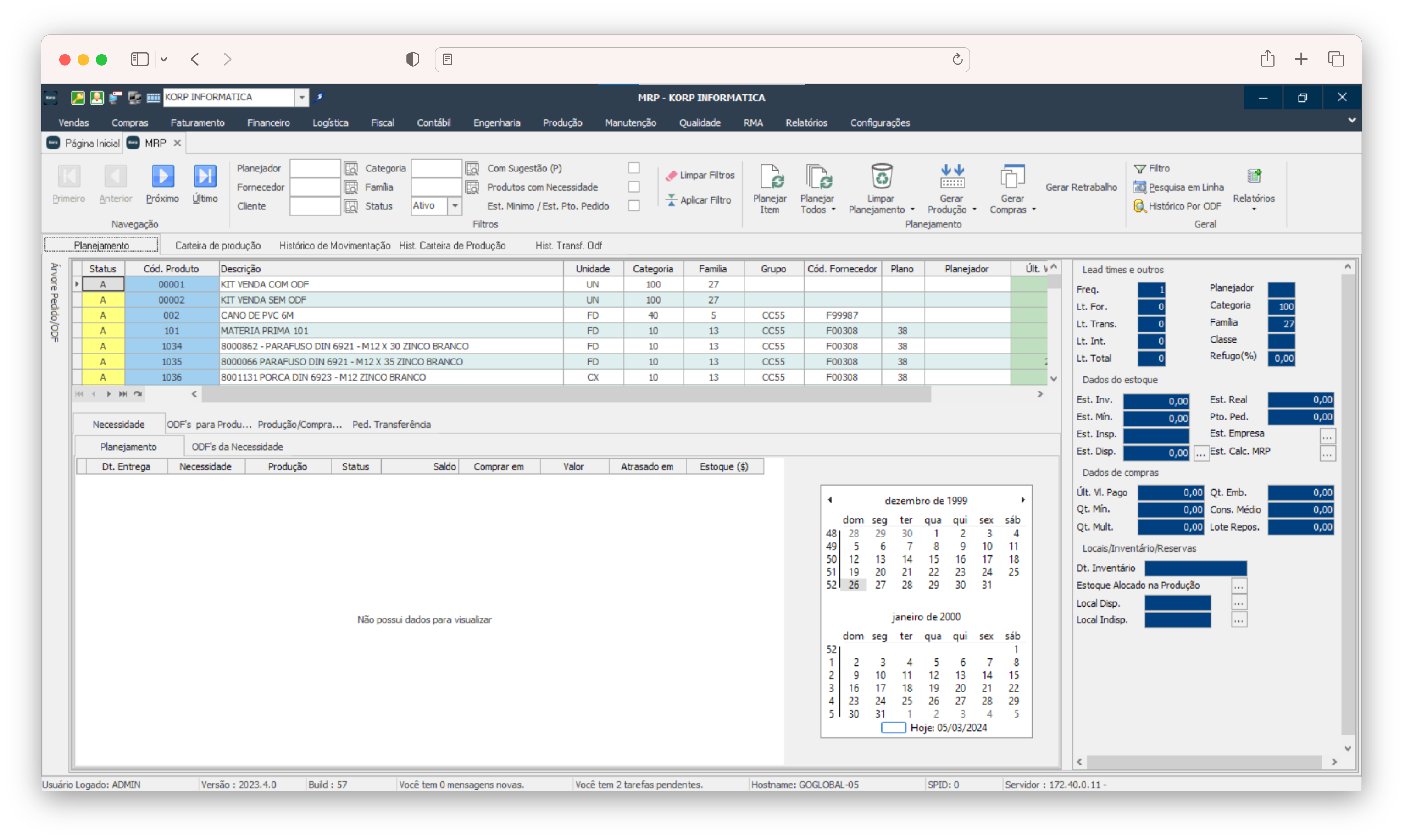1405x840 pixels.
Task: Expand the ribbon menu chevron
Action: pos(1352,120)
